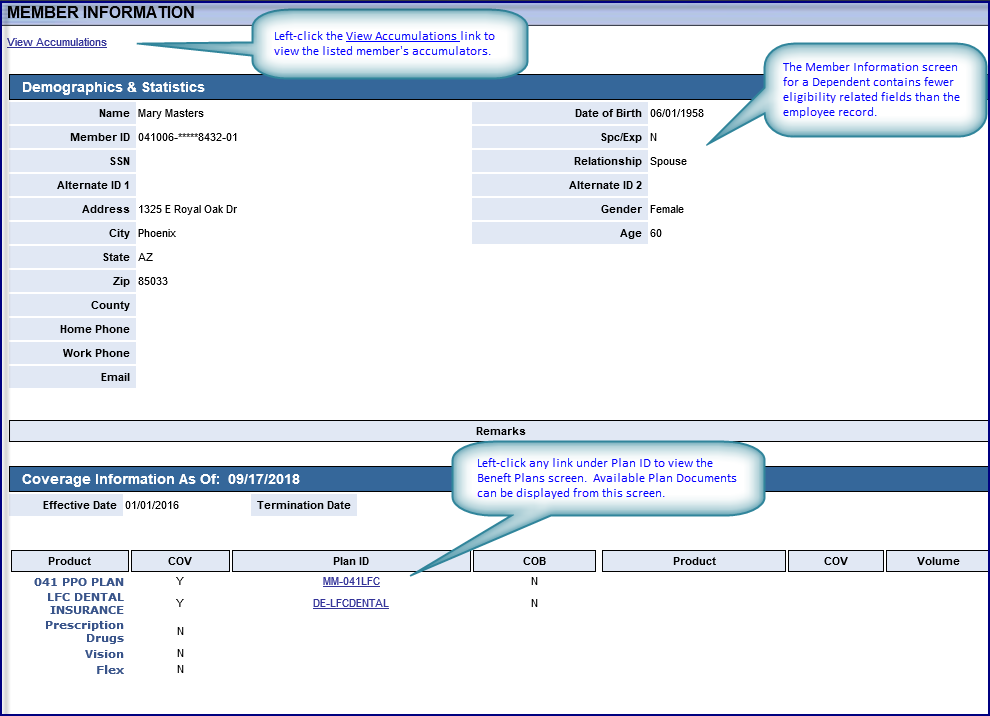Viewport: 990px width, 716px height.
Task: Click COV value N for Vision
Action: [x=181, y=653]
